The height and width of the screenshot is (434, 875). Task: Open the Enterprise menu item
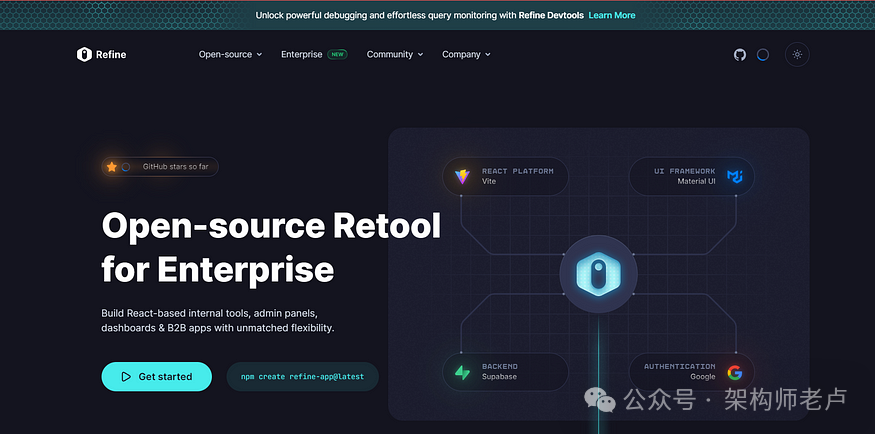pyautogui.click(x=301, y=54)
